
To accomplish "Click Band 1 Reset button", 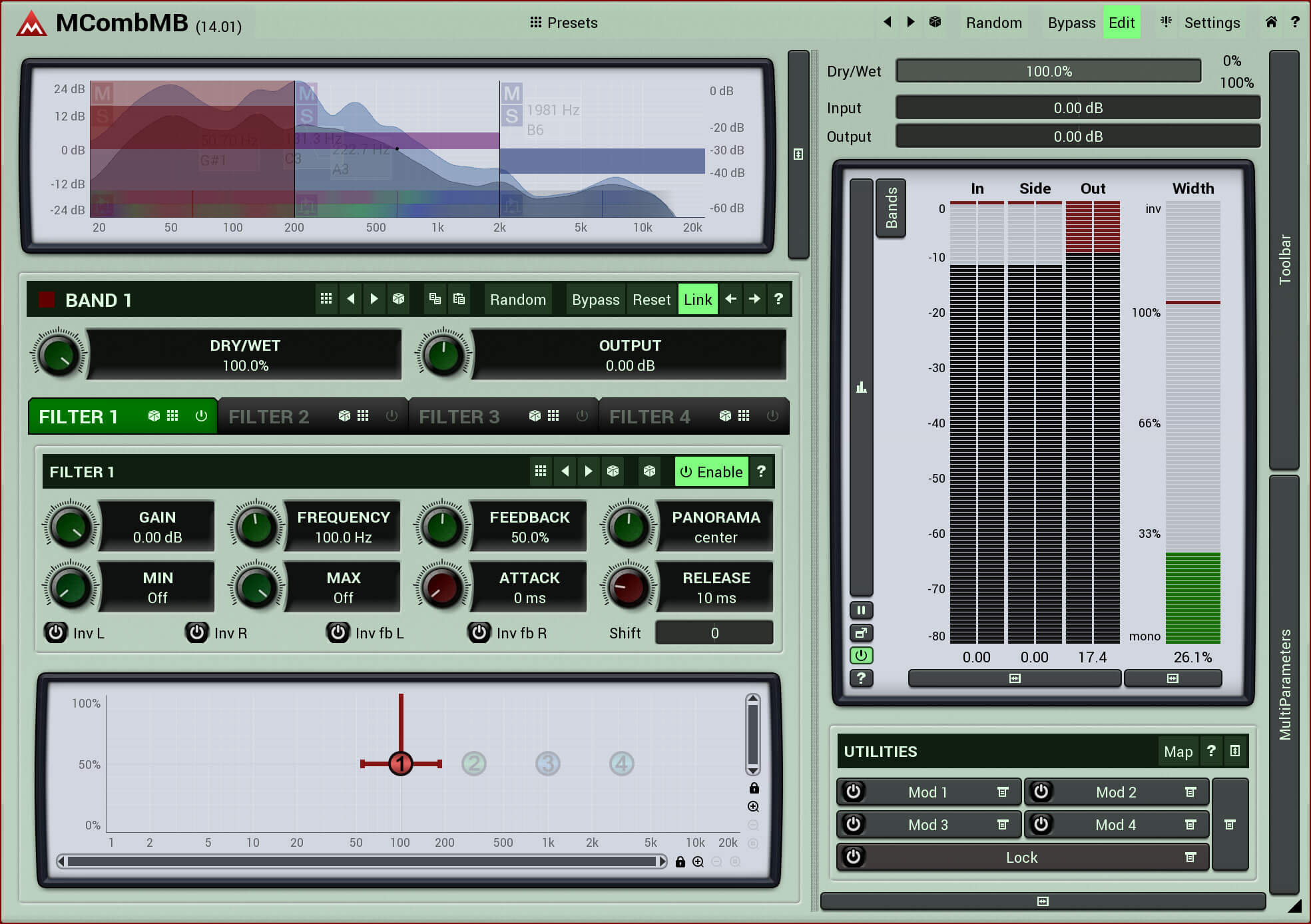I will (651, 300).
